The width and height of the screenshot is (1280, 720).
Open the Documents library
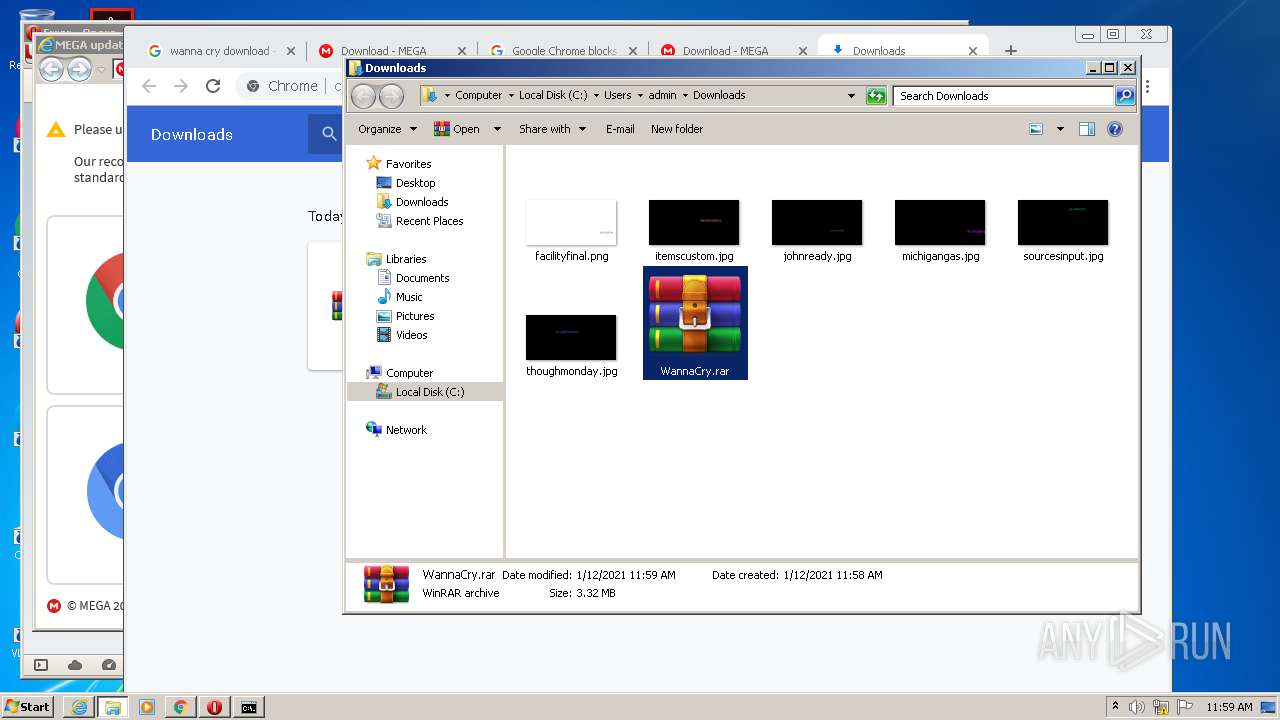point(422,278)
